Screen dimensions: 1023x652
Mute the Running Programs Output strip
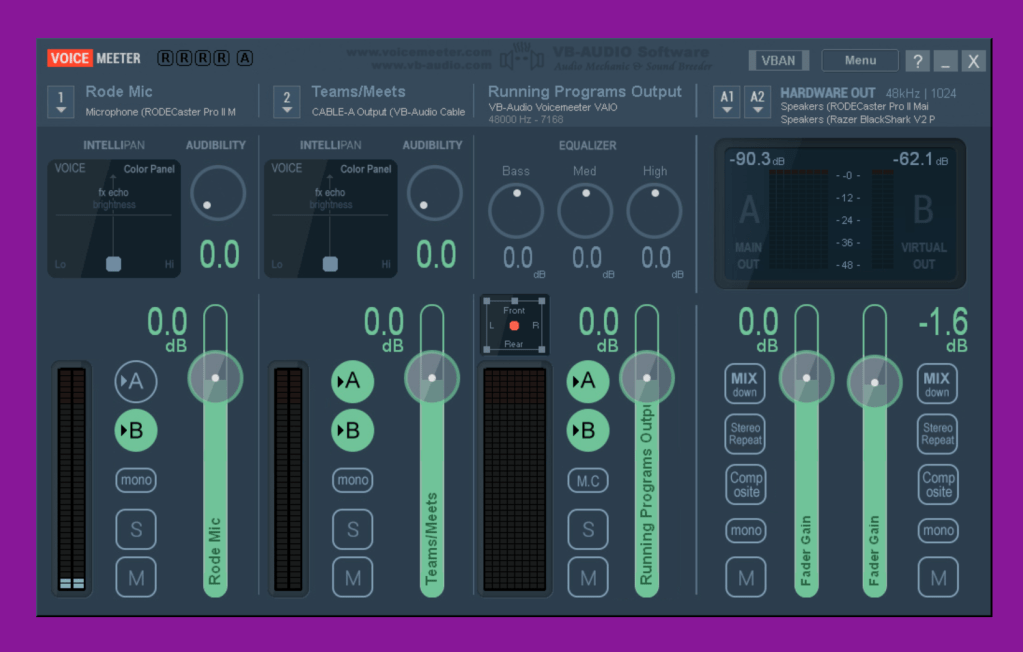coord(588,578)
